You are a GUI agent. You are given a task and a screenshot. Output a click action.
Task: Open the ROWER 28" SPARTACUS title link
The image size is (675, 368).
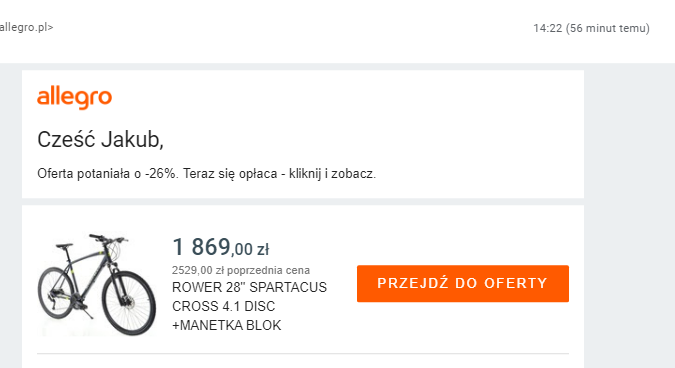tap(249, 287)
